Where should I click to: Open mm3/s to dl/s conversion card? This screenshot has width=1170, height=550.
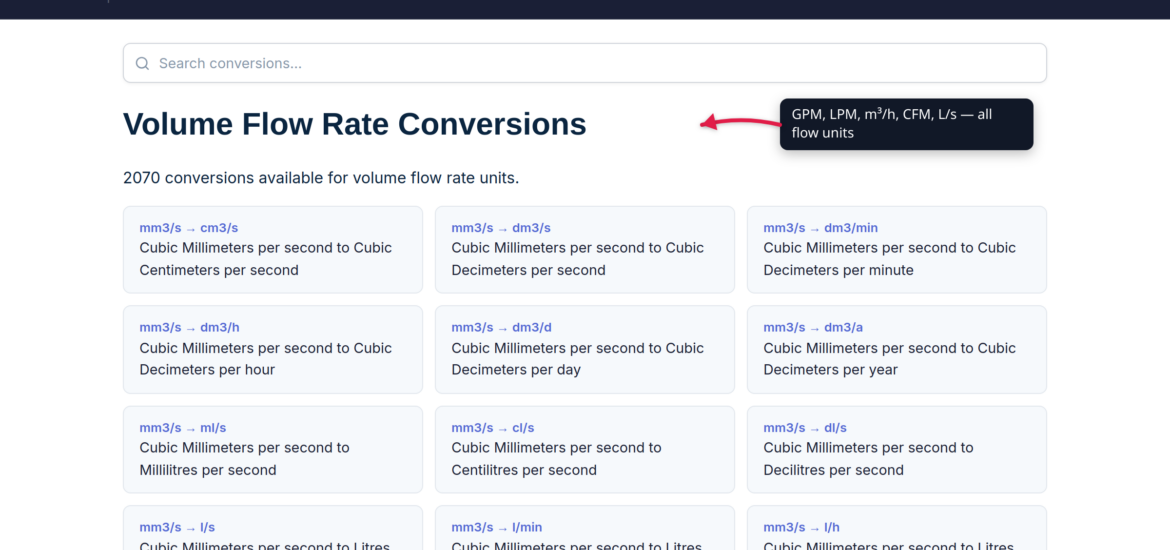[x=897, y=450]
